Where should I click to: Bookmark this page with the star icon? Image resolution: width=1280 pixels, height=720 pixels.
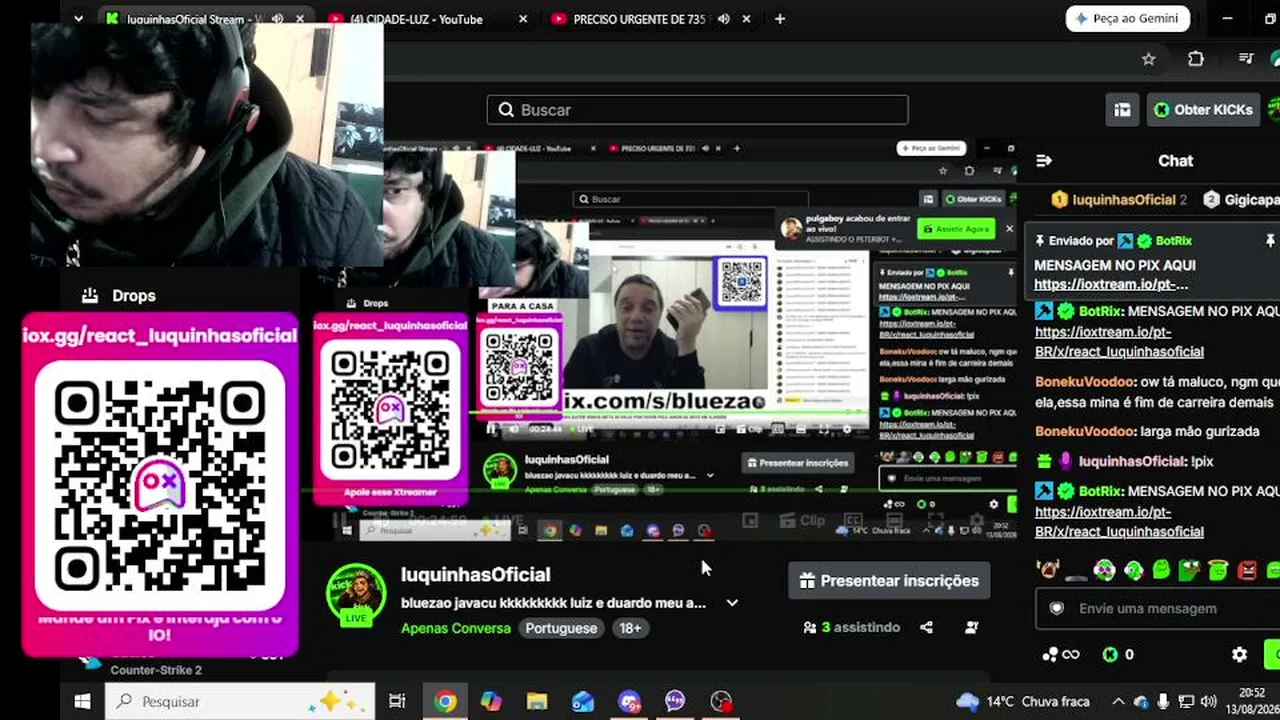click(x=1149, y=60)
